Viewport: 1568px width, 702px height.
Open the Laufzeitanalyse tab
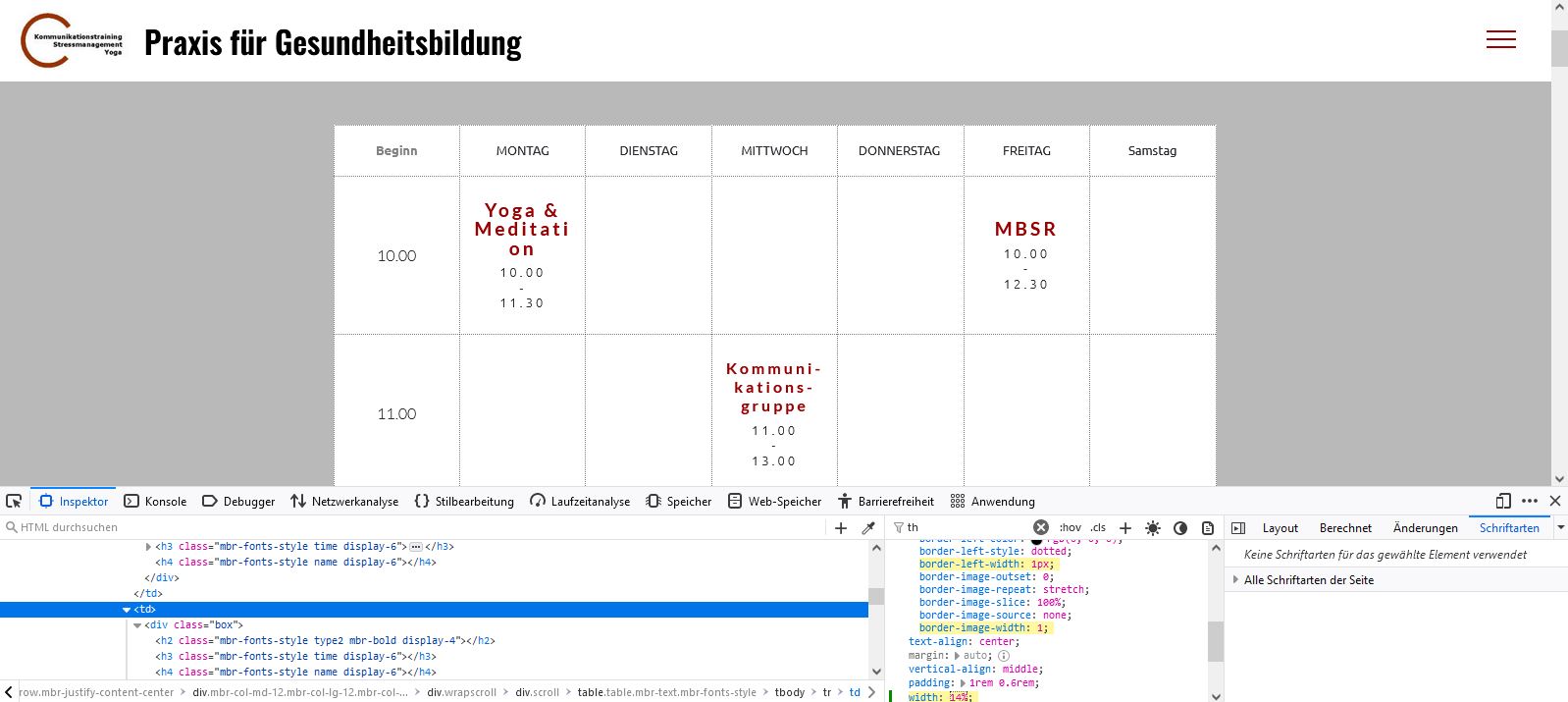coord(580,501)
